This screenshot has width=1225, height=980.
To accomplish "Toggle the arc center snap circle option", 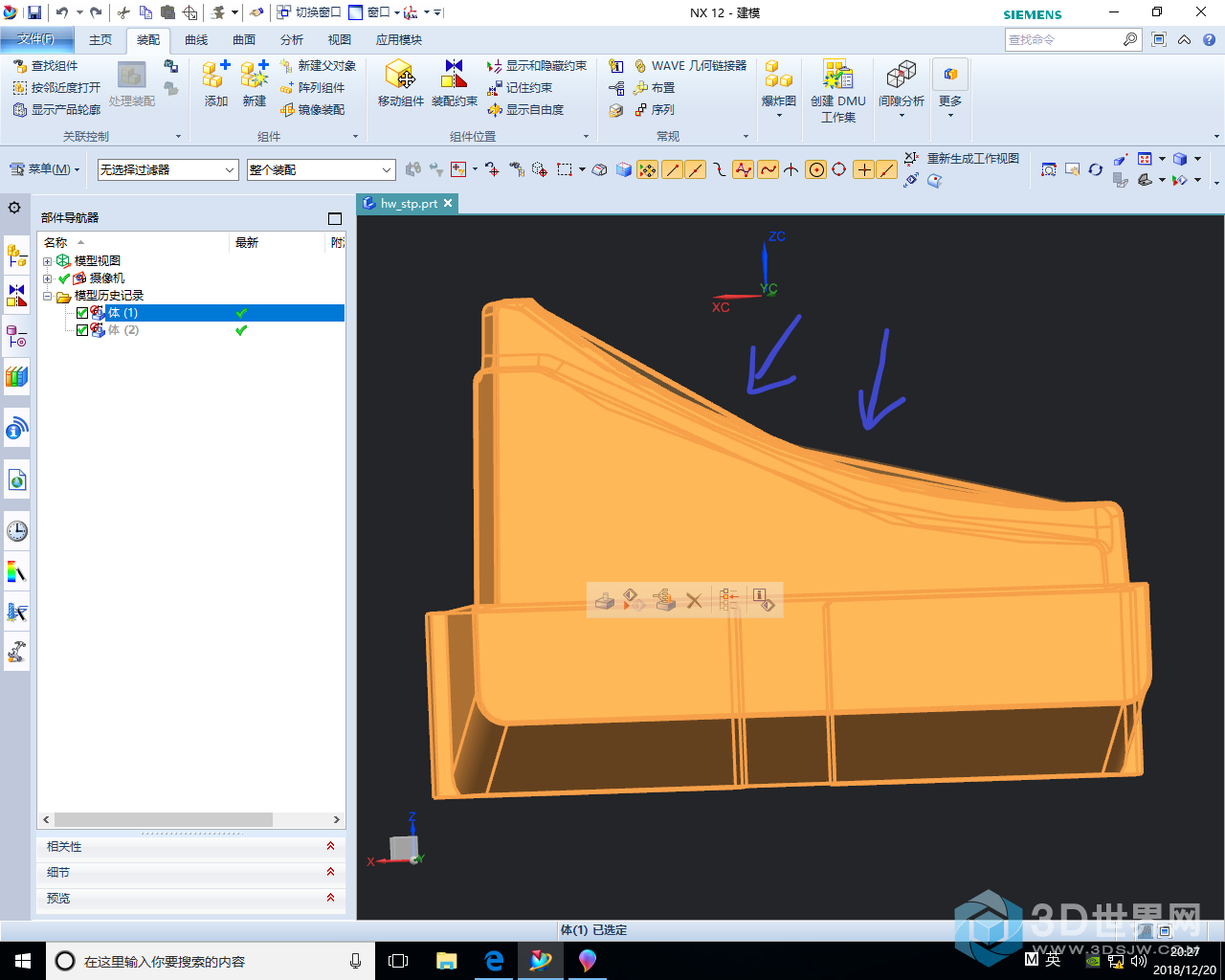I will click(x=816, y=169).
